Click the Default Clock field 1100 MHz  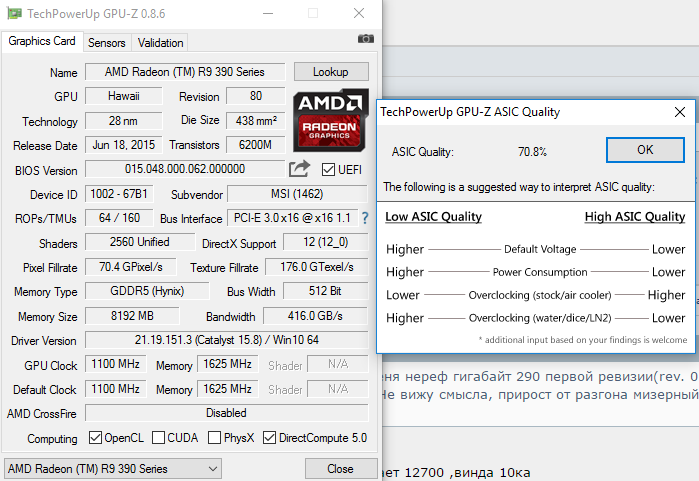pyautogui.click(x=115, y=389)
